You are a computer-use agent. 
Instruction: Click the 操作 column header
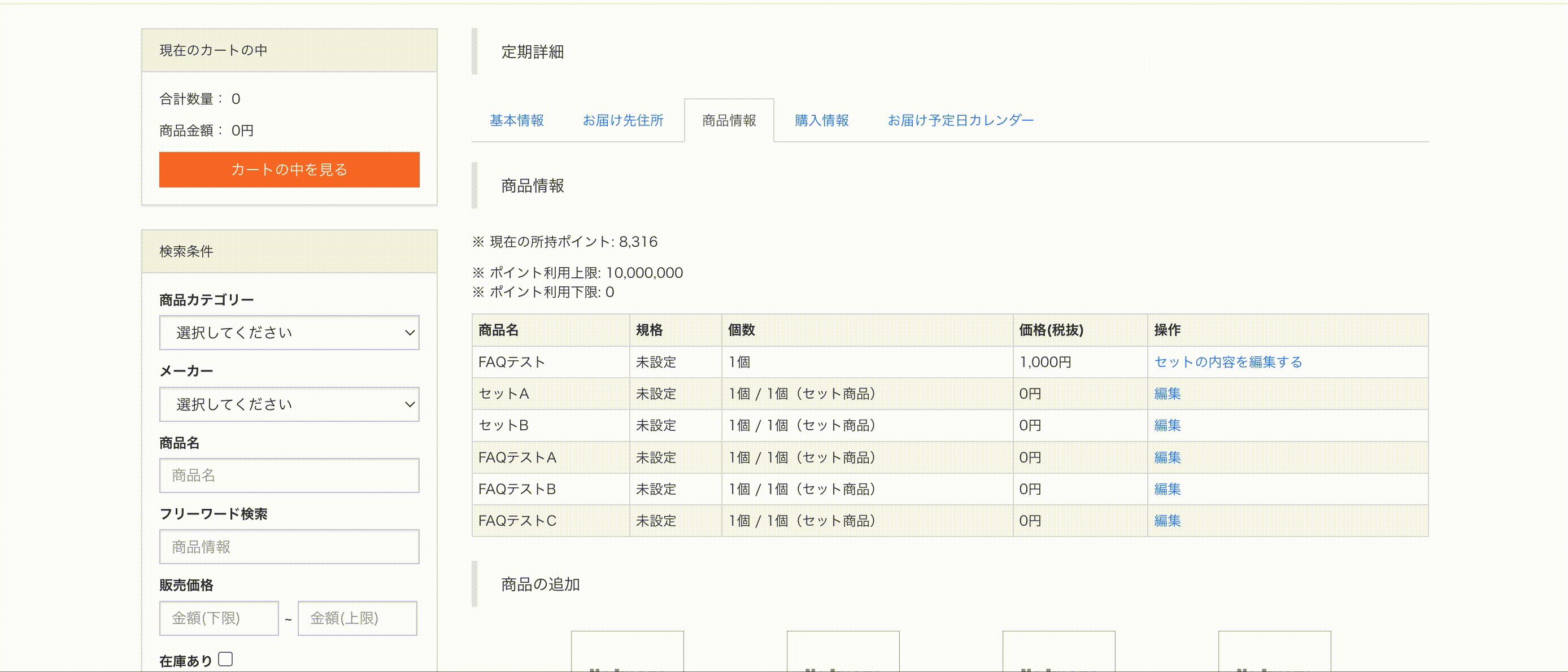coord(1288,330)
